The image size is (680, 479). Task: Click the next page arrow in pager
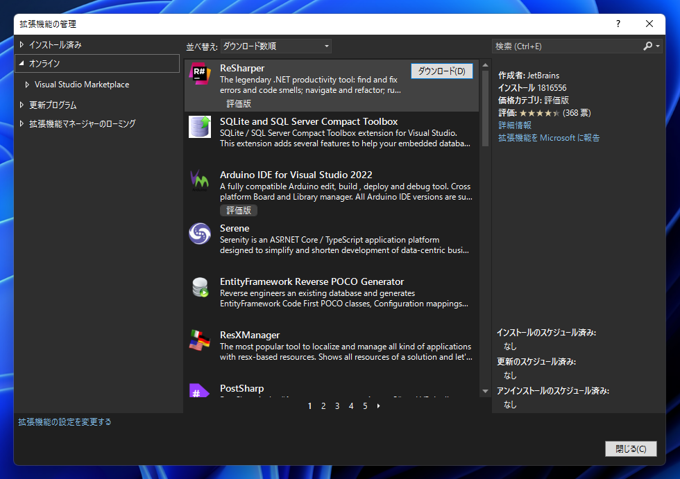379,406
